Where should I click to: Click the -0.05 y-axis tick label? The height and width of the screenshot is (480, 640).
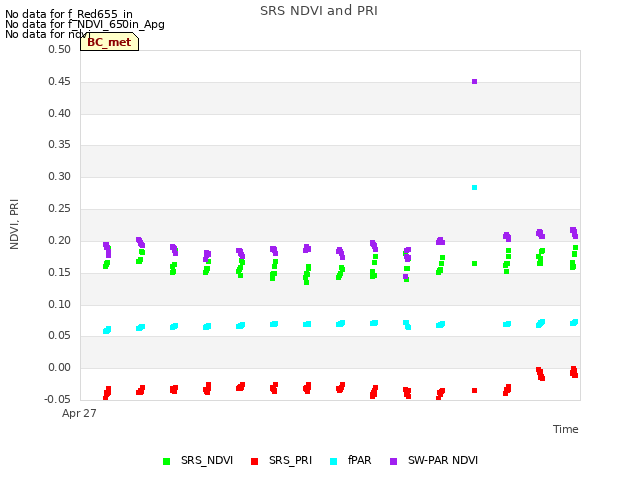57,399
